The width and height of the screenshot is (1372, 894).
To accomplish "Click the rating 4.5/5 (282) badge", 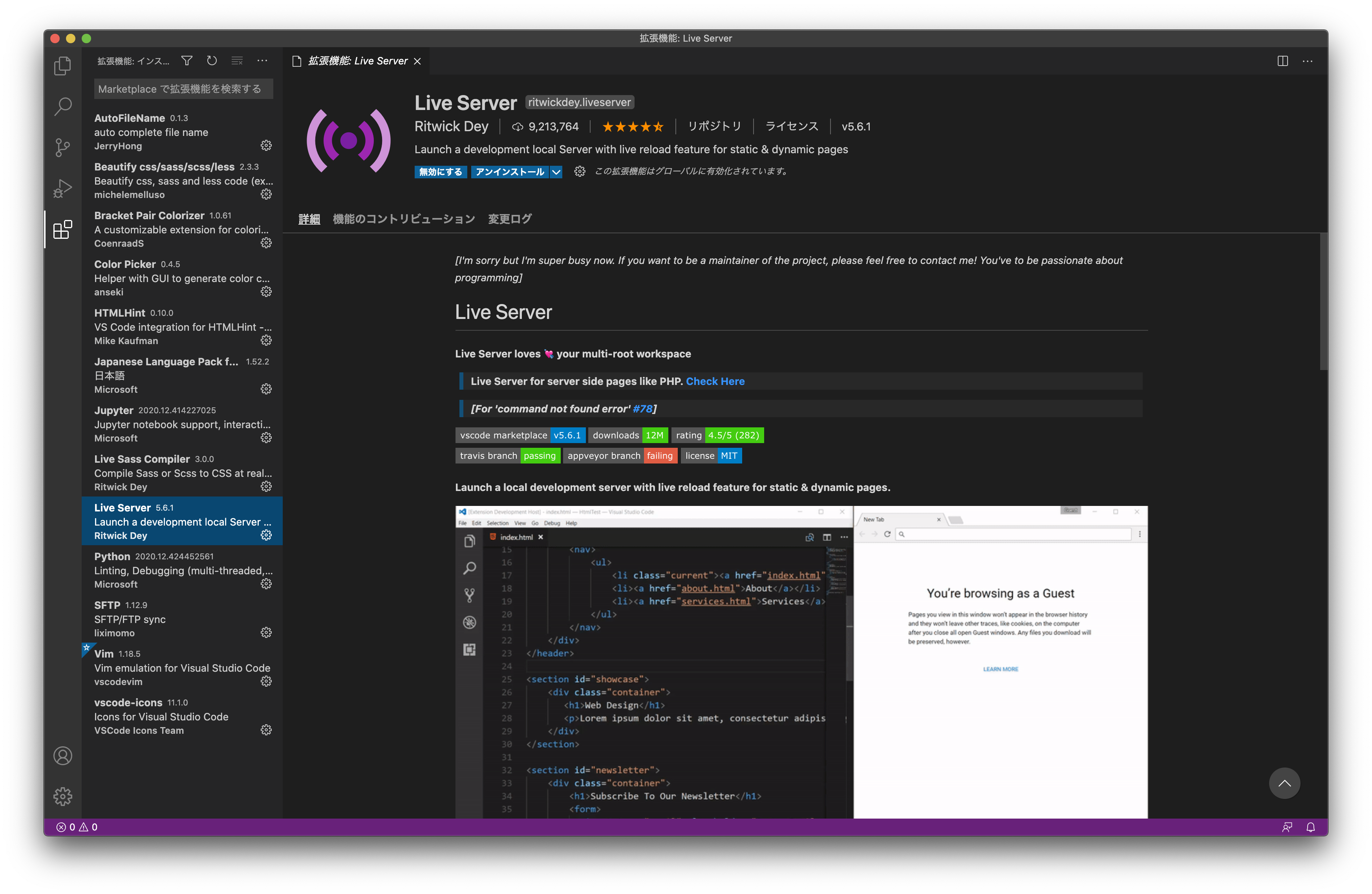I will click(717, 436).
